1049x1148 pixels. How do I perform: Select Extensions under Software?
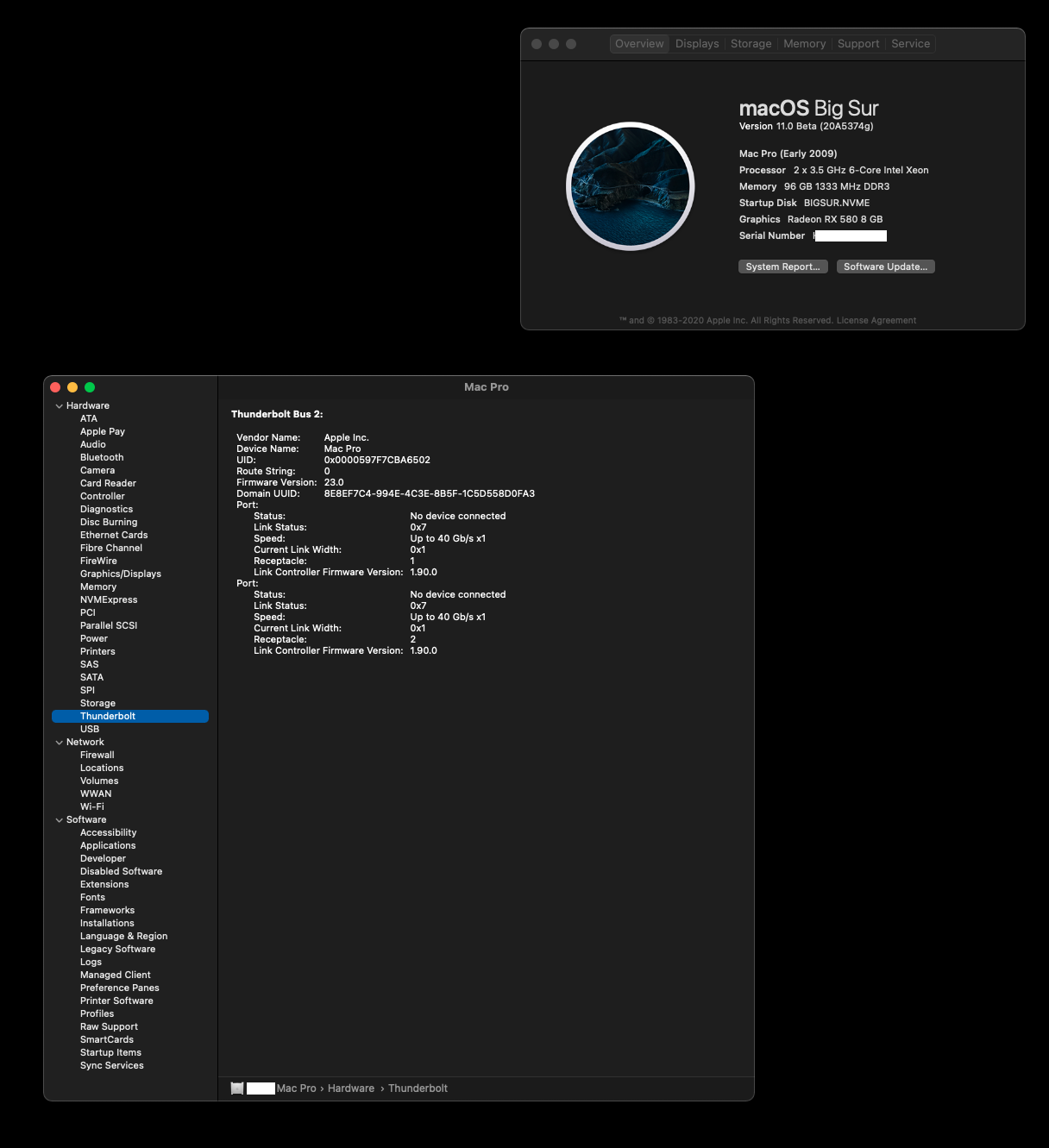pos(104,885)
